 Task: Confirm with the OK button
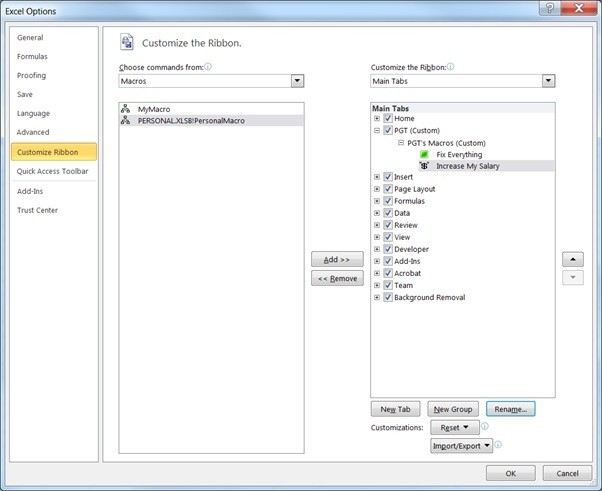[511, 473]
